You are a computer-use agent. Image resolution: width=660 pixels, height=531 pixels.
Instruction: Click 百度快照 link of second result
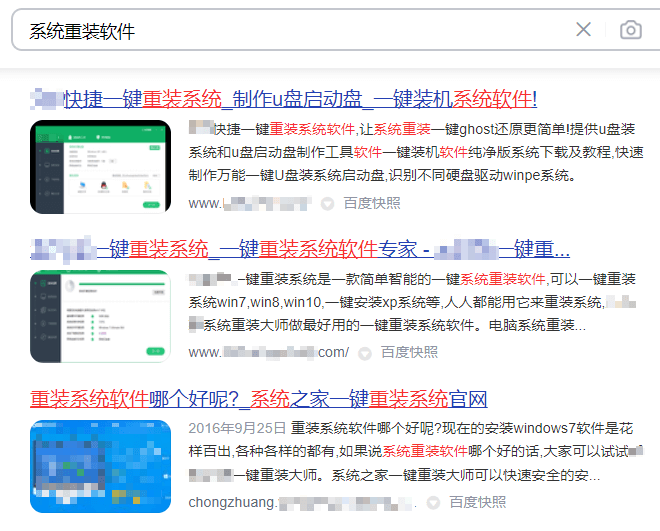click(409, 352)
